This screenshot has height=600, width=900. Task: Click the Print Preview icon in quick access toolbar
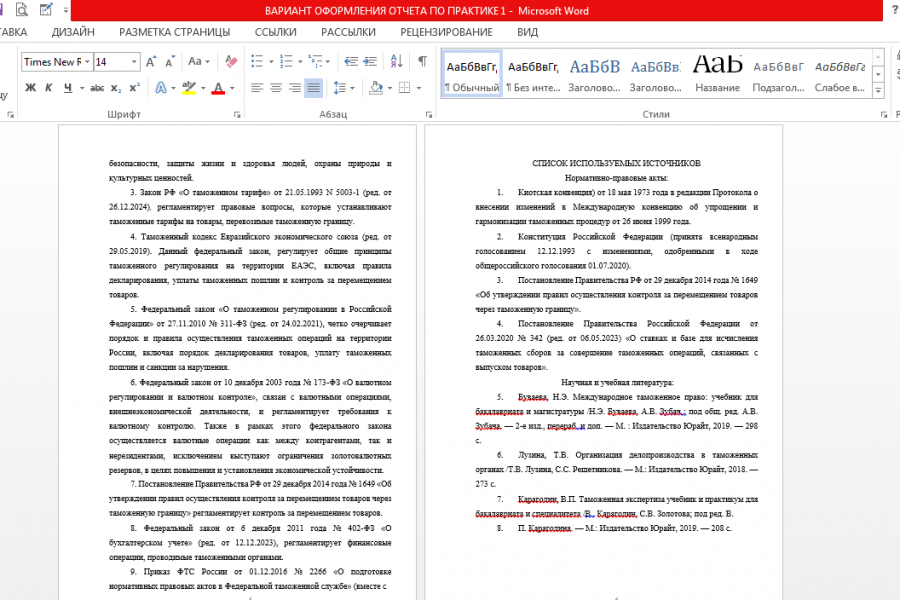(21, 10)
